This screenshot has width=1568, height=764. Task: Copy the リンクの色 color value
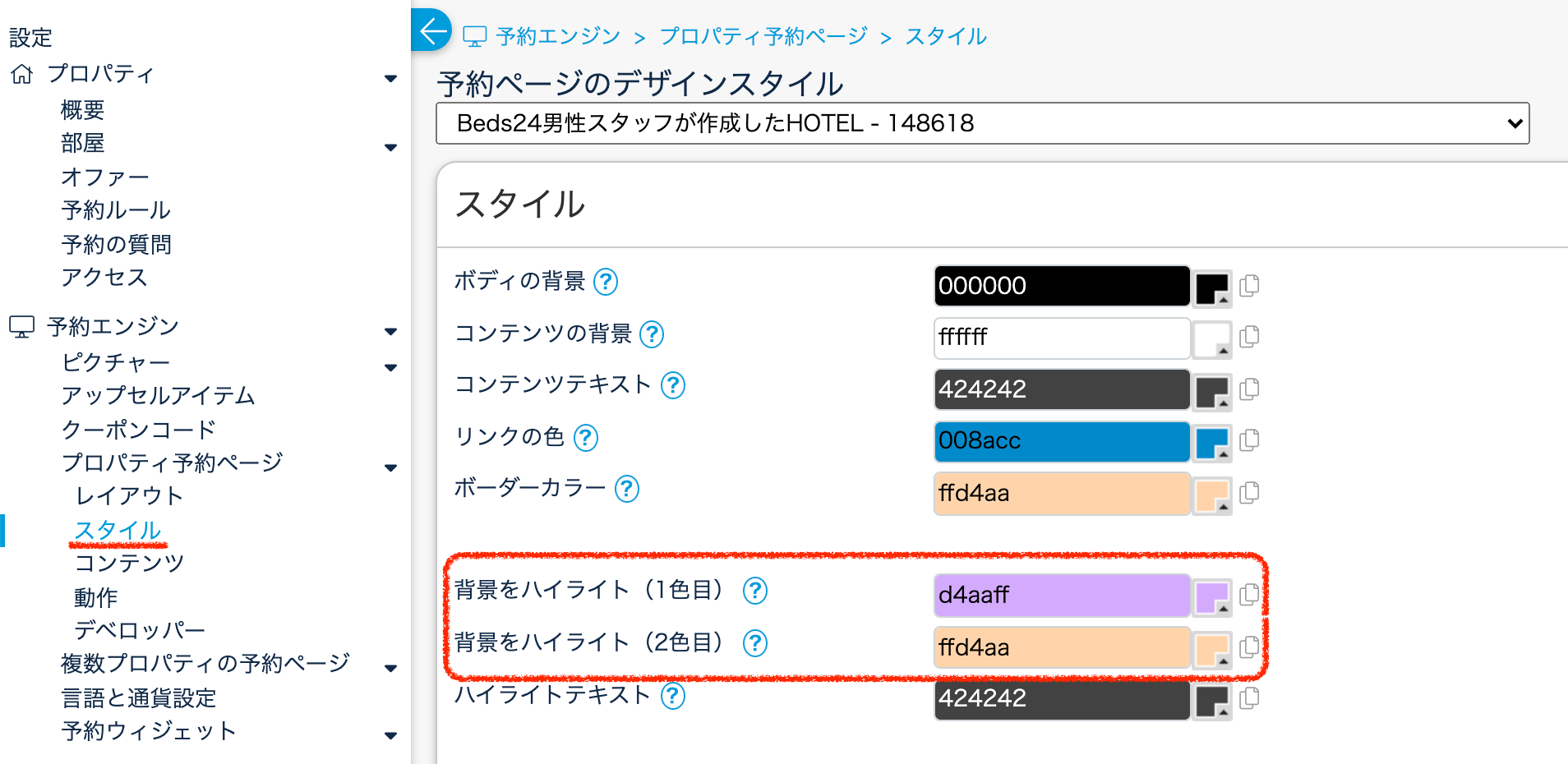coord(1249,440)
